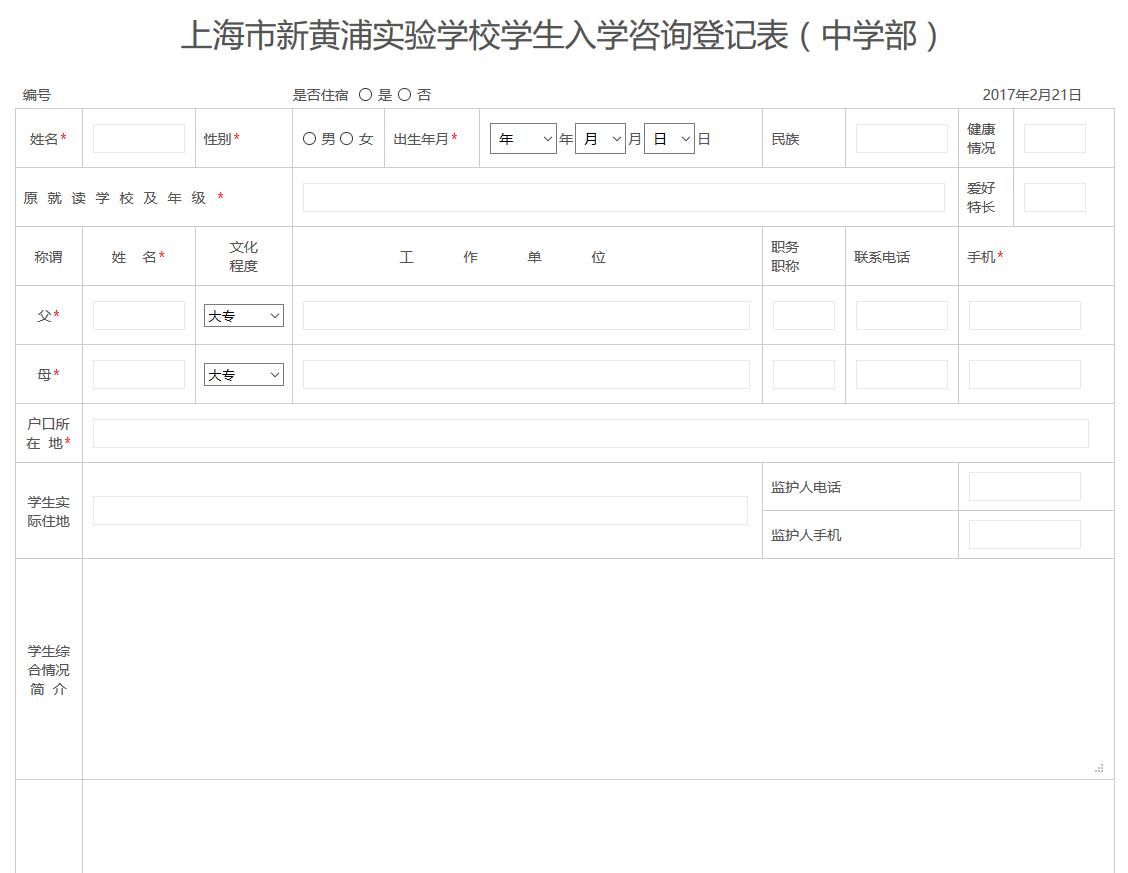Click the 出生年月 label
Screen dimensions: 1128x873
421,139
